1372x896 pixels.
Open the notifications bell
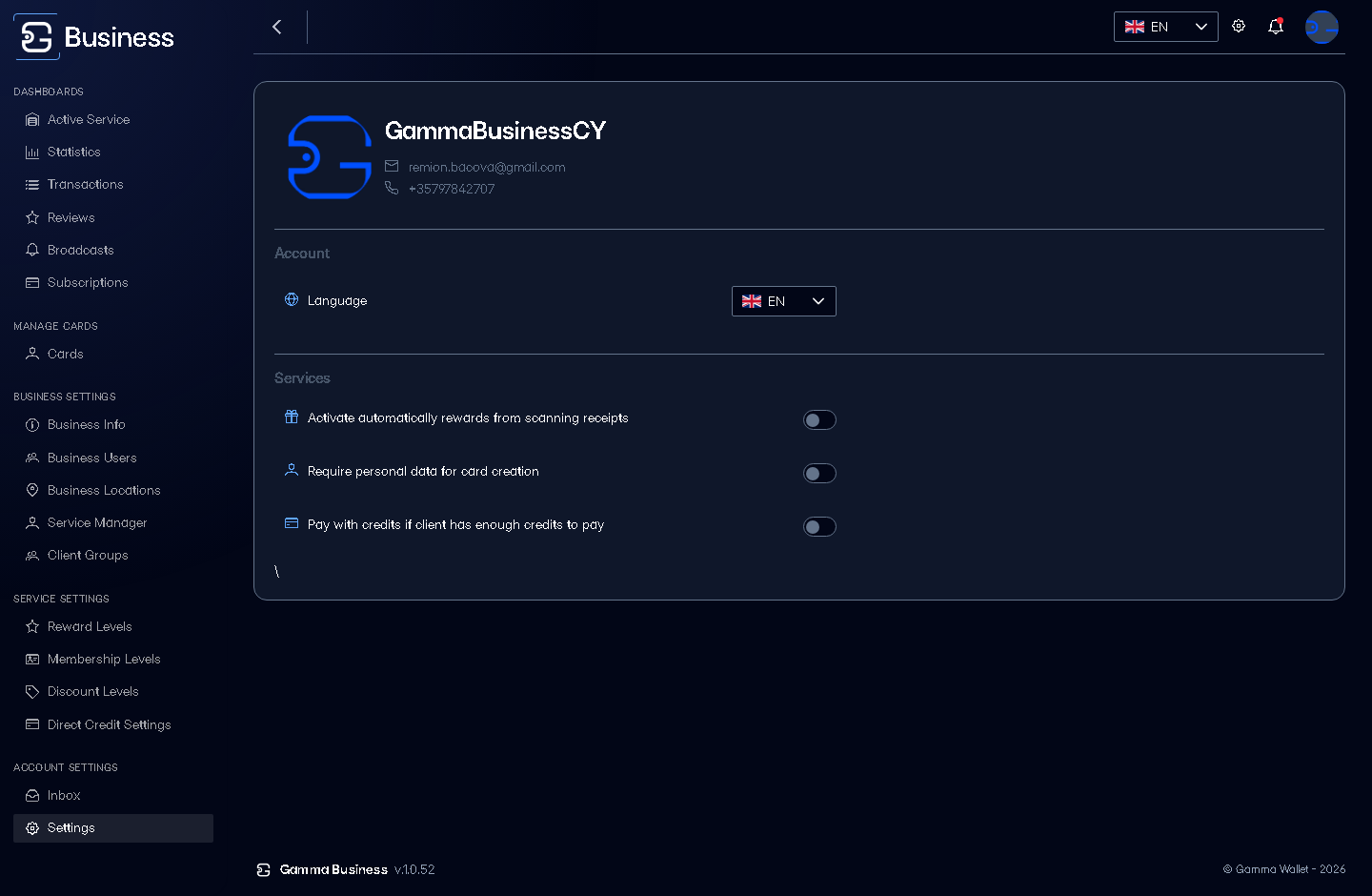(x=1276, y=27)
